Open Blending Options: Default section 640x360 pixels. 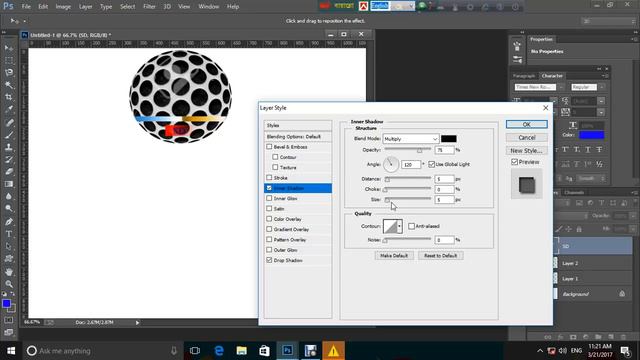pyautogui.click(x=298, y=136)
